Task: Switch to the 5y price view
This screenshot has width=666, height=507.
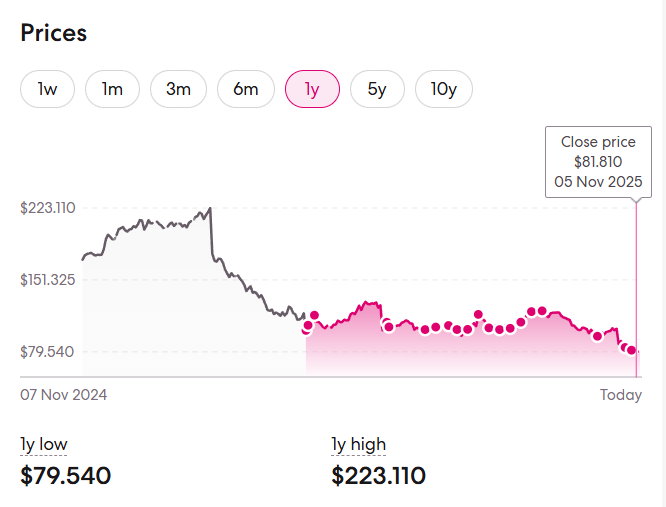Action: [377, 89]
